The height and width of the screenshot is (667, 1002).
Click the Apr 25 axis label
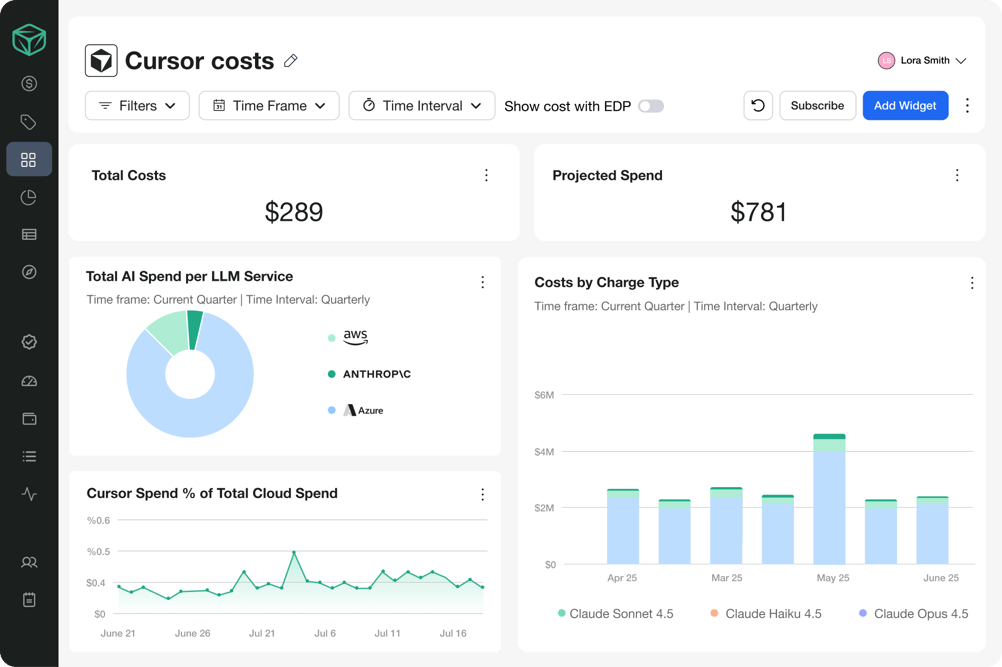622,578
